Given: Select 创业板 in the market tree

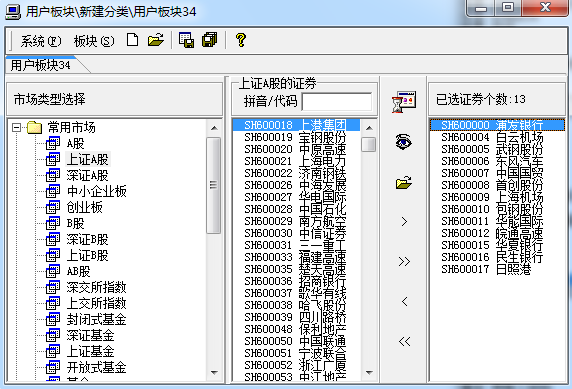Looking at the screenshot, I should tap(84, 207).
